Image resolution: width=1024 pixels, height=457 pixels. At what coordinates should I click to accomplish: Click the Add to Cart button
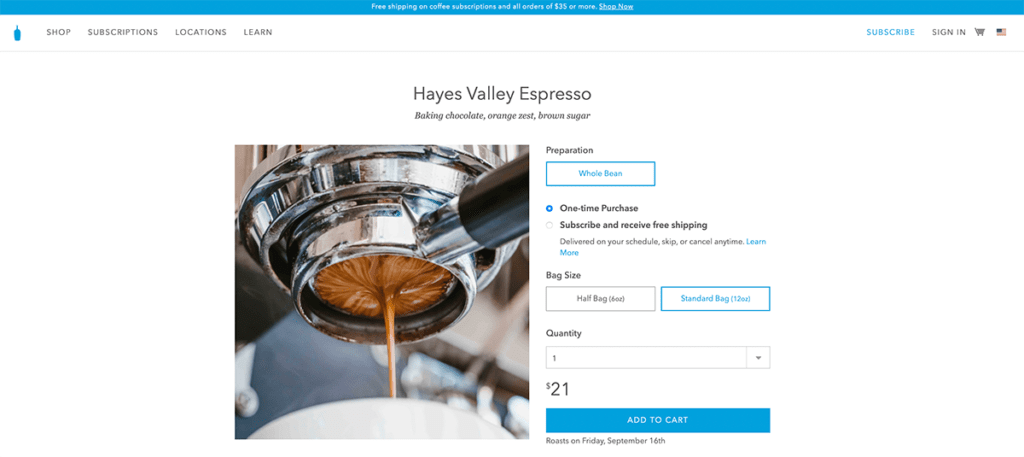coord(658,420)
